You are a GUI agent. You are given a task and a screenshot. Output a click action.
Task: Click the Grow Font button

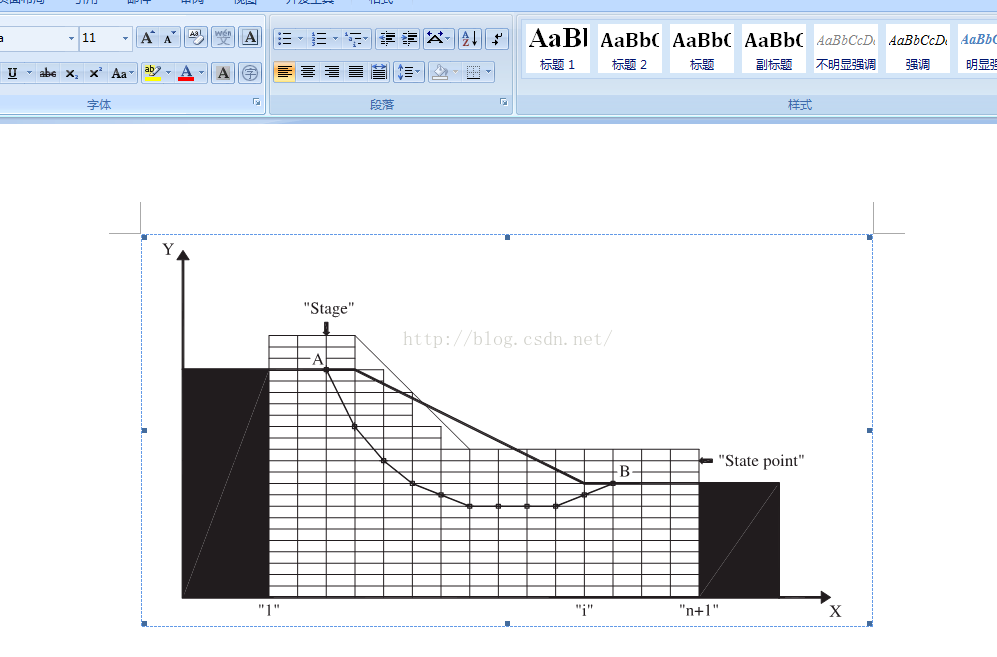(x=148, y=38)
